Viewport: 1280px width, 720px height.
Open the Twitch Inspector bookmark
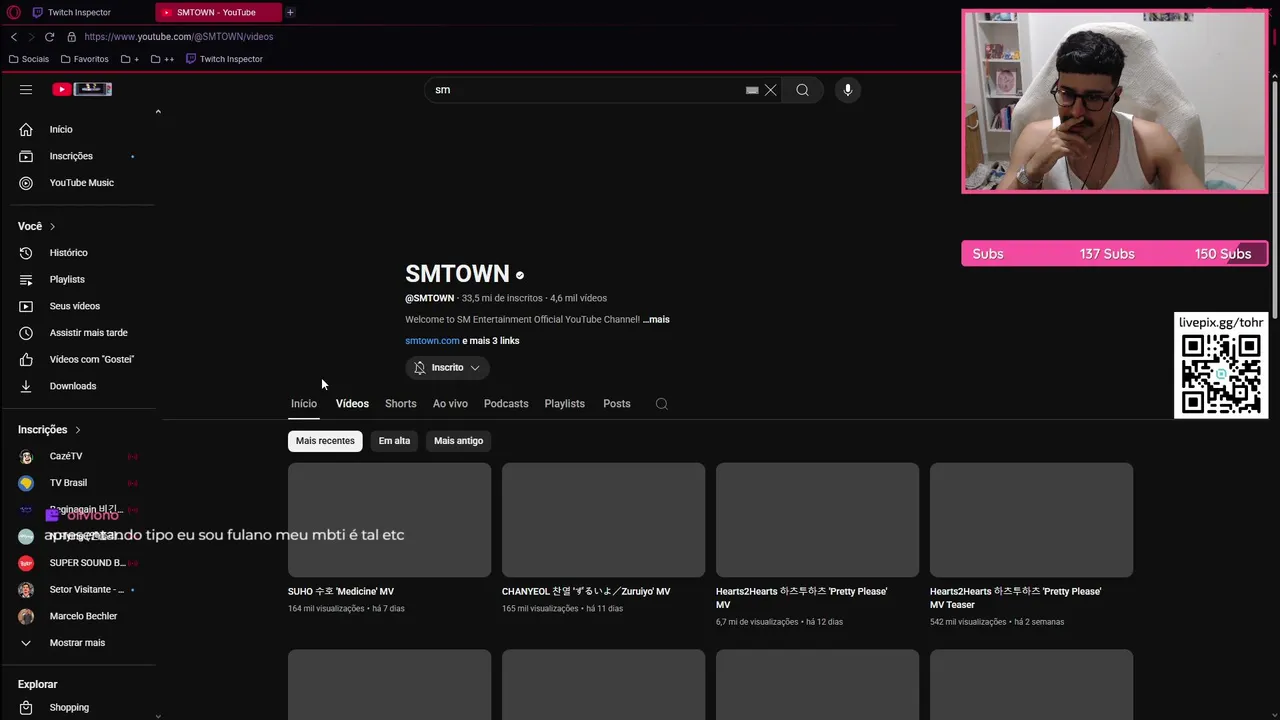(224, 59)
